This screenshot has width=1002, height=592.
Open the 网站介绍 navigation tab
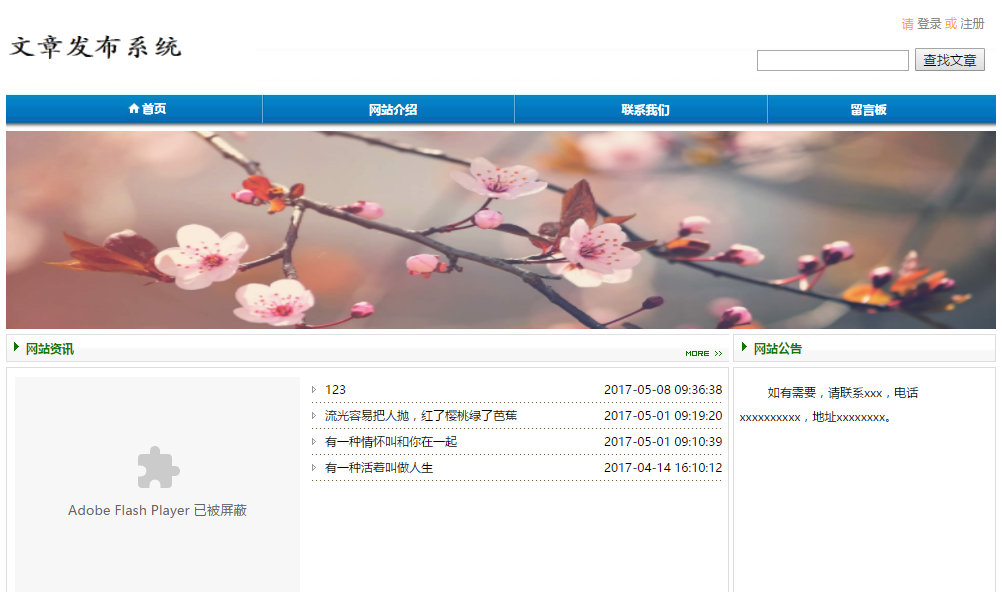(389, 109)
